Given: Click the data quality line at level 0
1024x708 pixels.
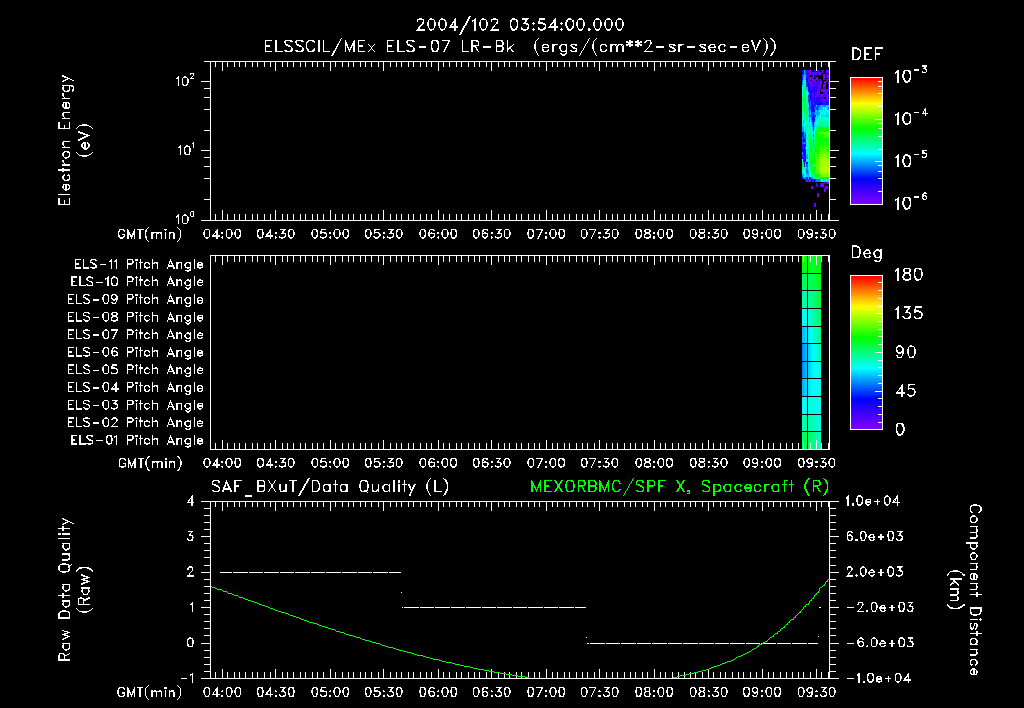Looking at the screenshot, I should (x=703, y=643).
